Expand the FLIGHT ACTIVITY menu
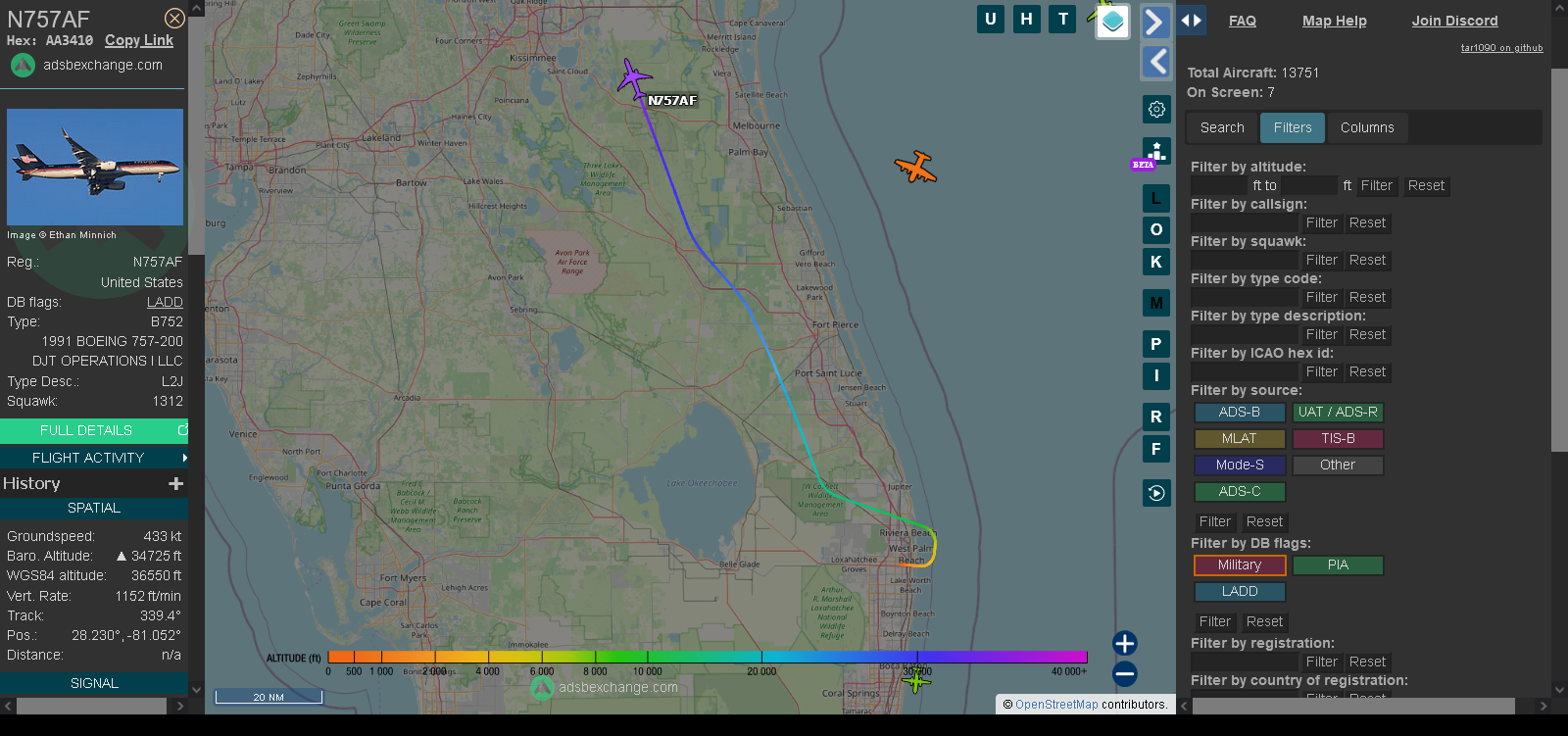The width and height of the screenshot is (1568, 736). 94,458
